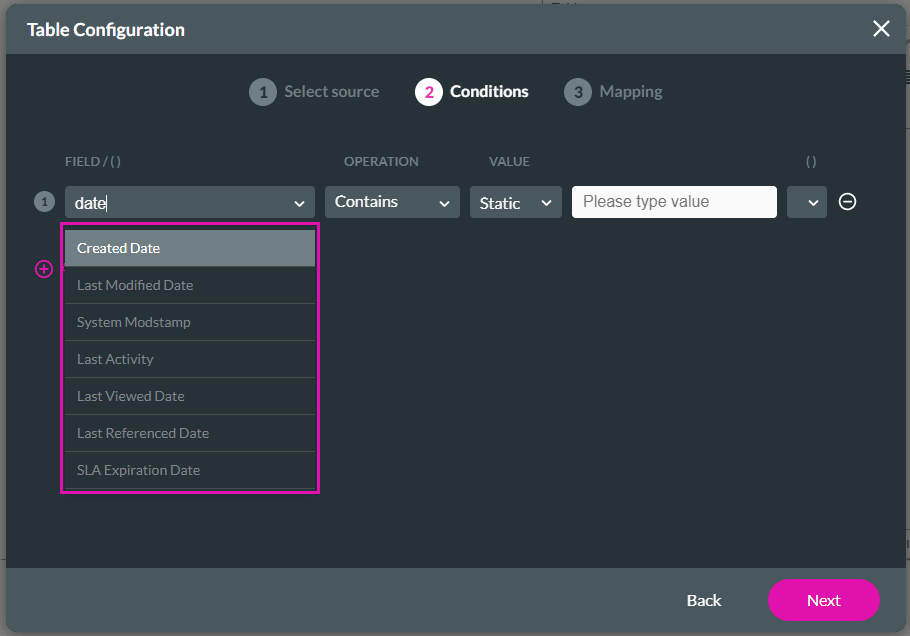Open the Contains operation dropdown
Viewport: 910px width, 636px height.
pos(392,201)
